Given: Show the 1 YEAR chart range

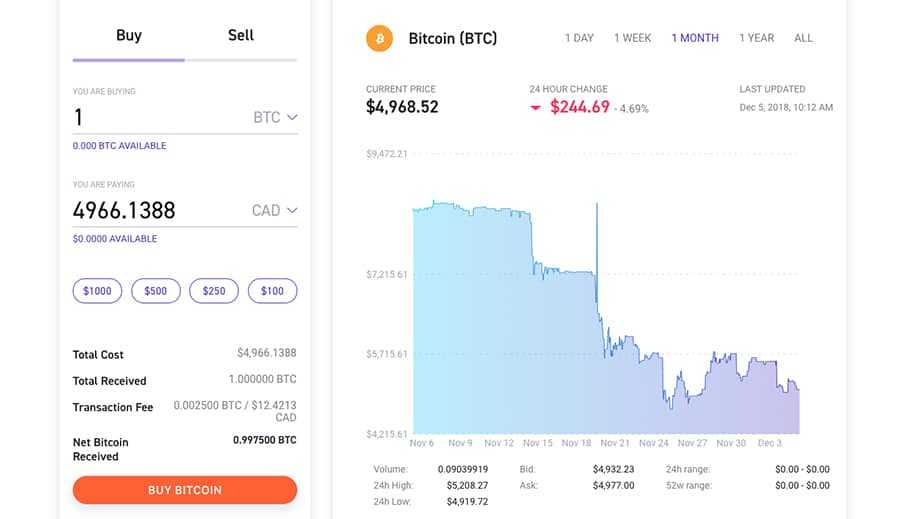Looking at the screenshot, I should [x=757, y=38].
